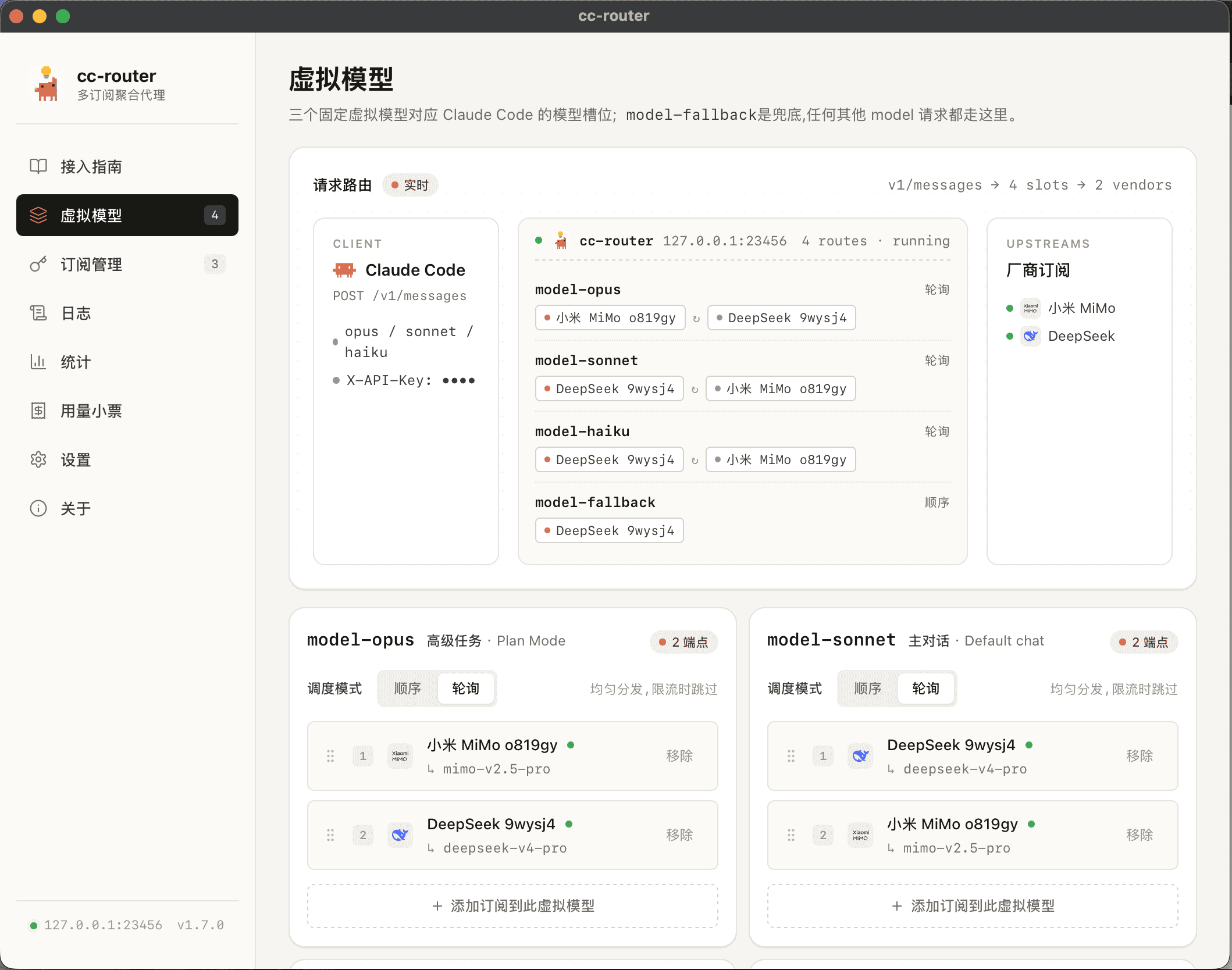Click the DeepSeek whale logo in upstreams list

[x=1031, y=336]
